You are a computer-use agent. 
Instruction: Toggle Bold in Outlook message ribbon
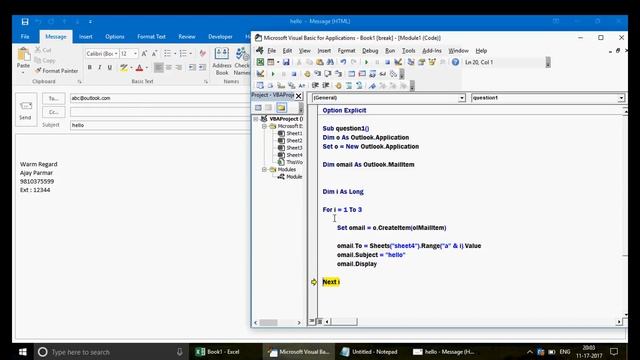click(89, 67)
